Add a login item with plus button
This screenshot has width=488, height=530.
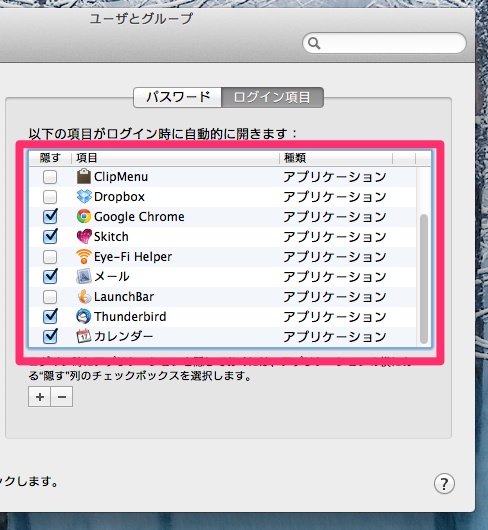(x=40, y=397)
